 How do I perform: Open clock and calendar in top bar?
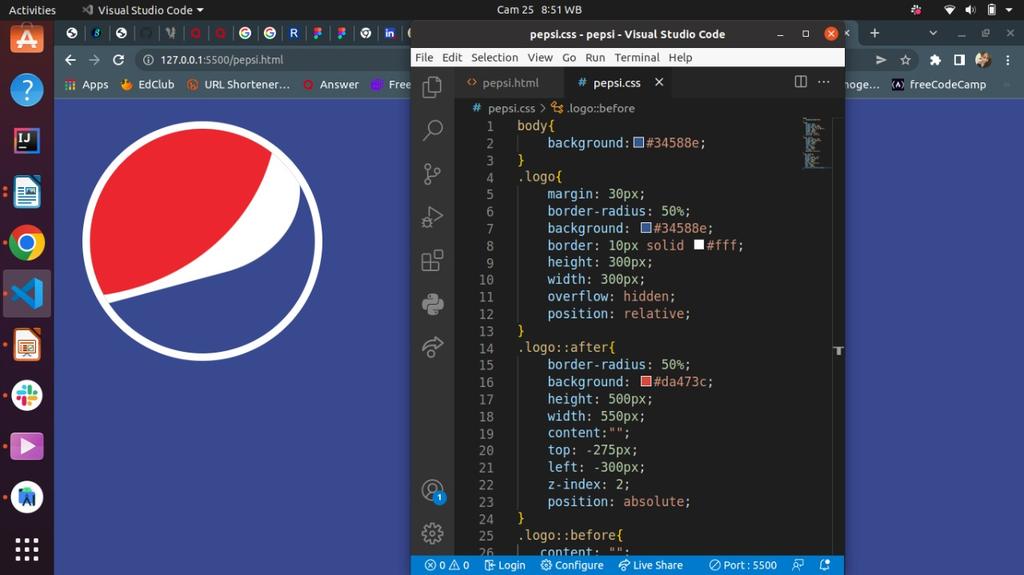[x=539, y=10]
